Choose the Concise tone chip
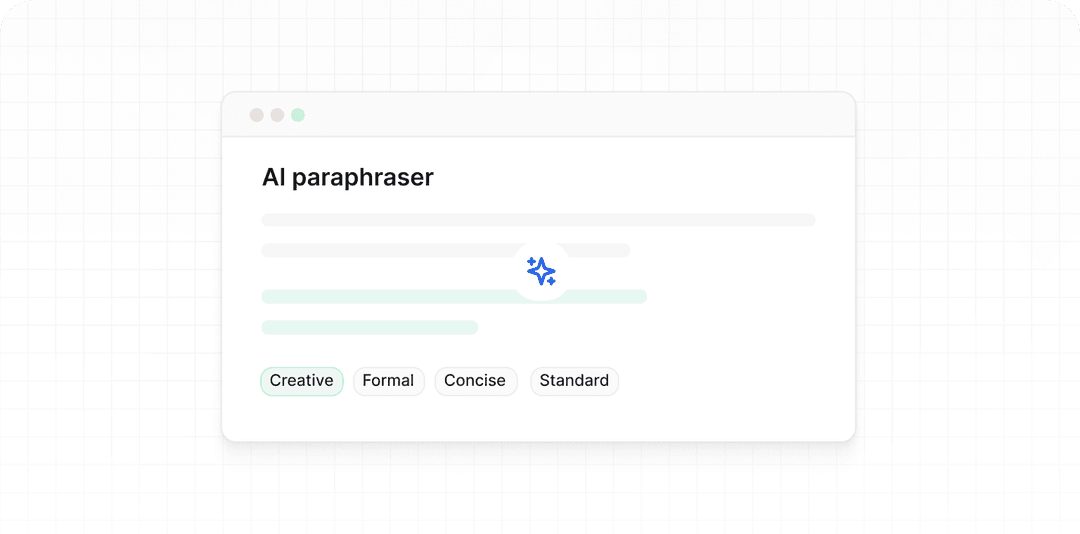 (x=475, y=381)
